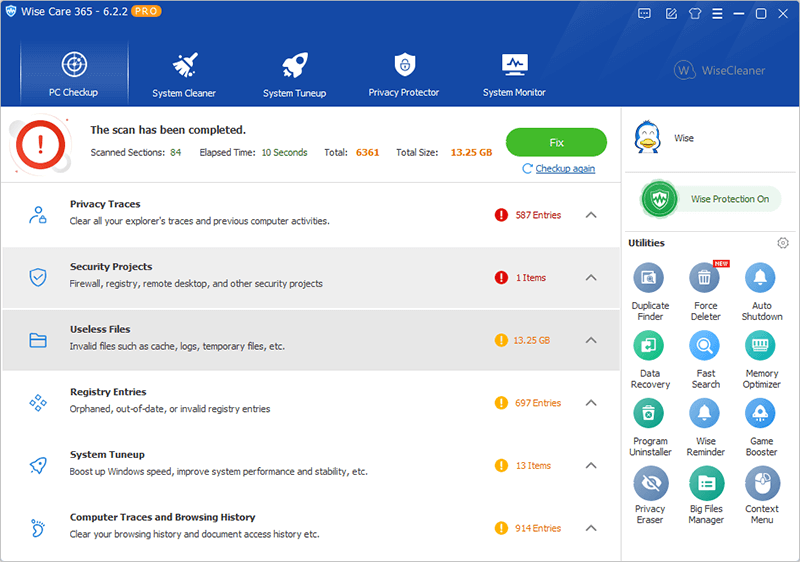Switch to the PC Checkup tab

point(74,73)
